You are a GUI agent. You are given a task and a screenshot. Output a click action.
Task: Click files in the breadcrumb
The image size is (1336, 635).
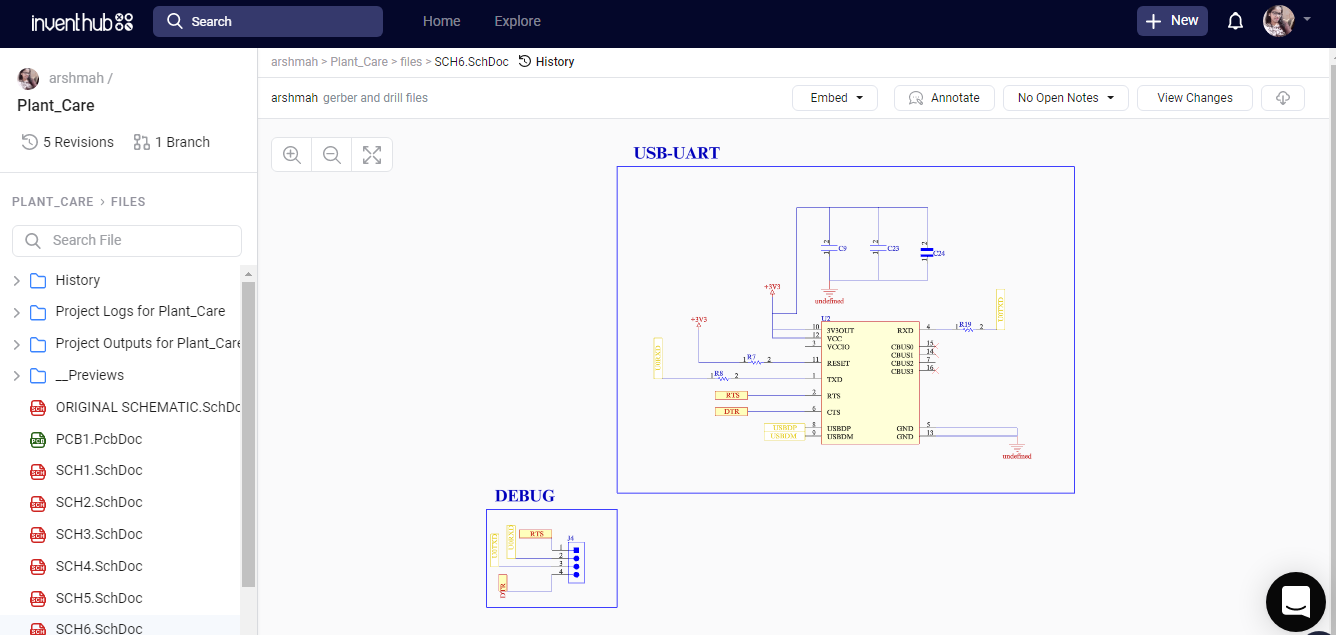point(411,62)
